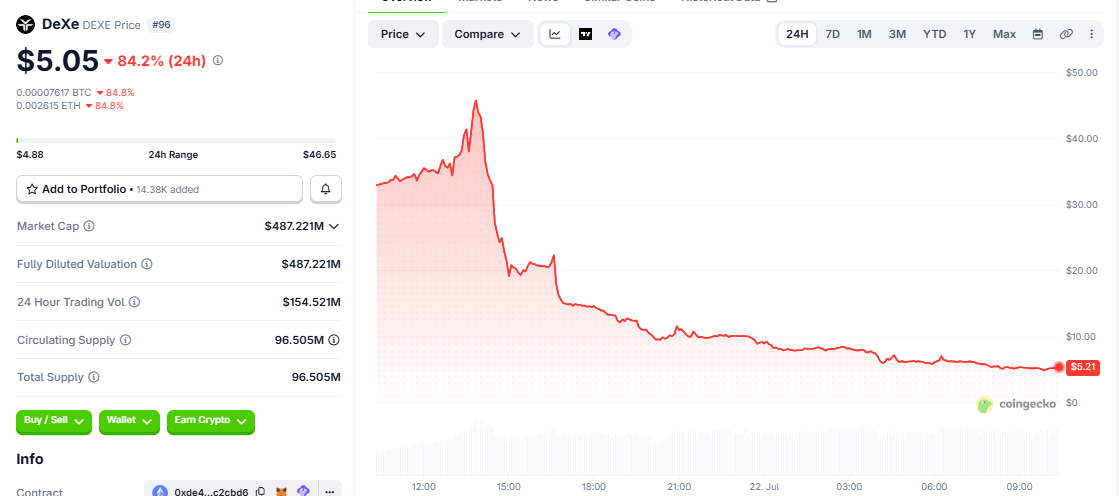This screenshot has width=1119, height=496.
Task: Click the Ethereum chain icon in Contract row
Action: tap(160, 492)
